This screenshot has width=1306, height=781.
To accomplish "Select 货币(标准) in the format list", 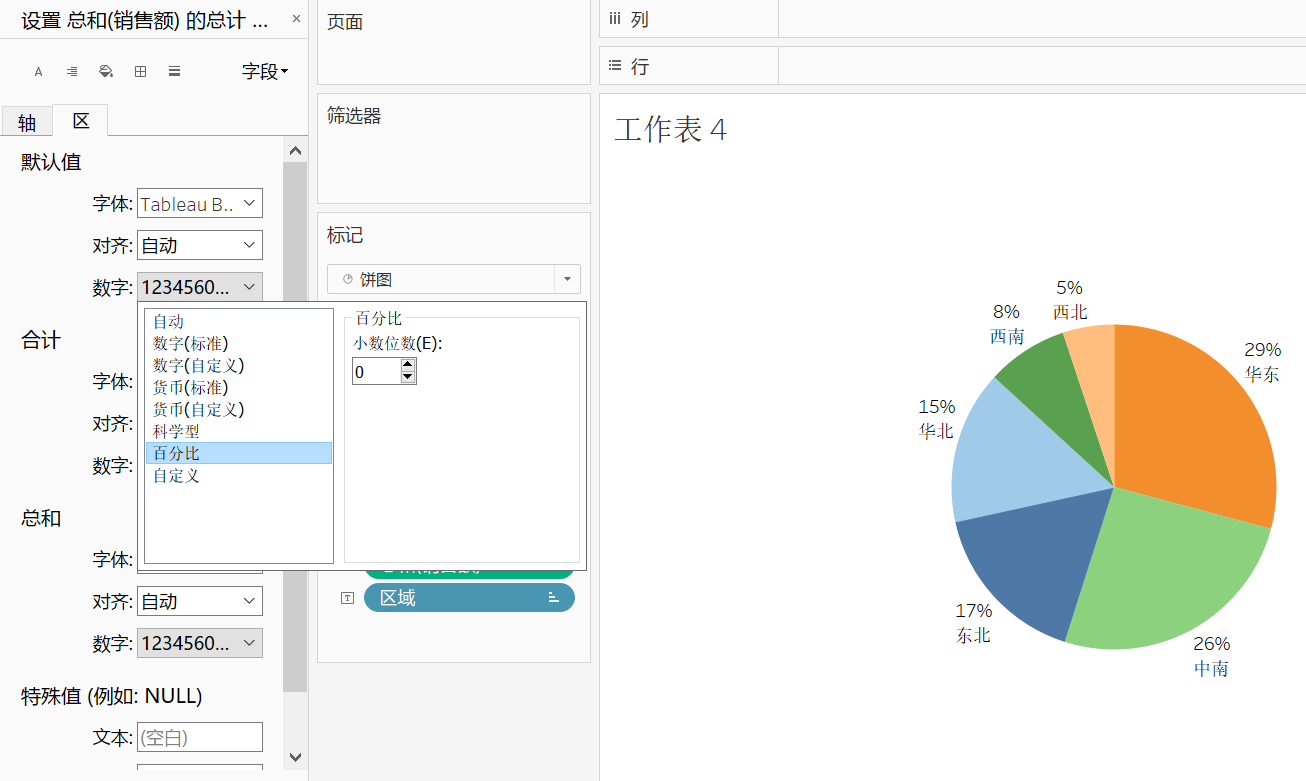I will coord(238,388).
